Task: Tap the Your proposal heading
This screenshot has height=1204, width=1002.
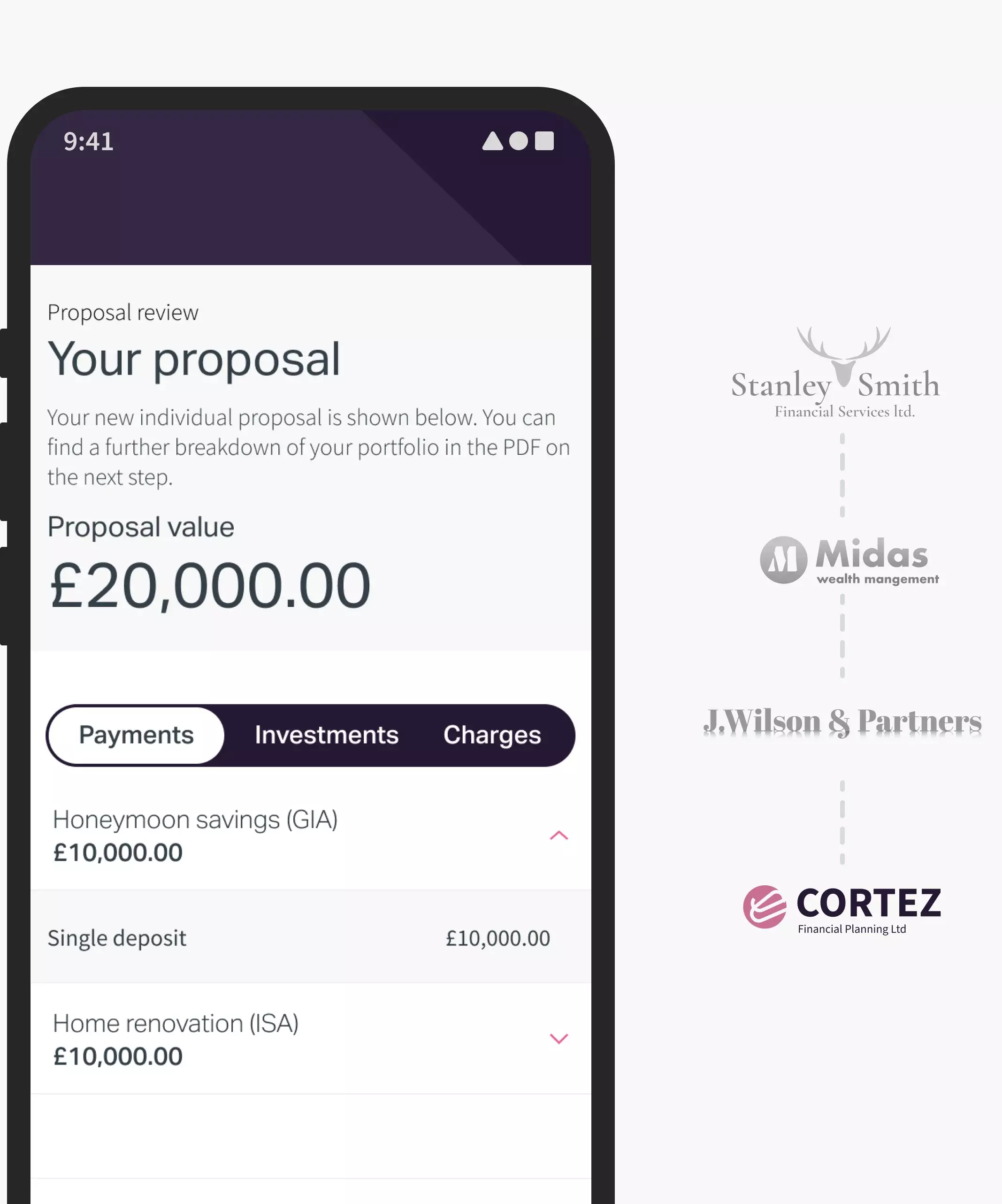Action: coord(194,360)
